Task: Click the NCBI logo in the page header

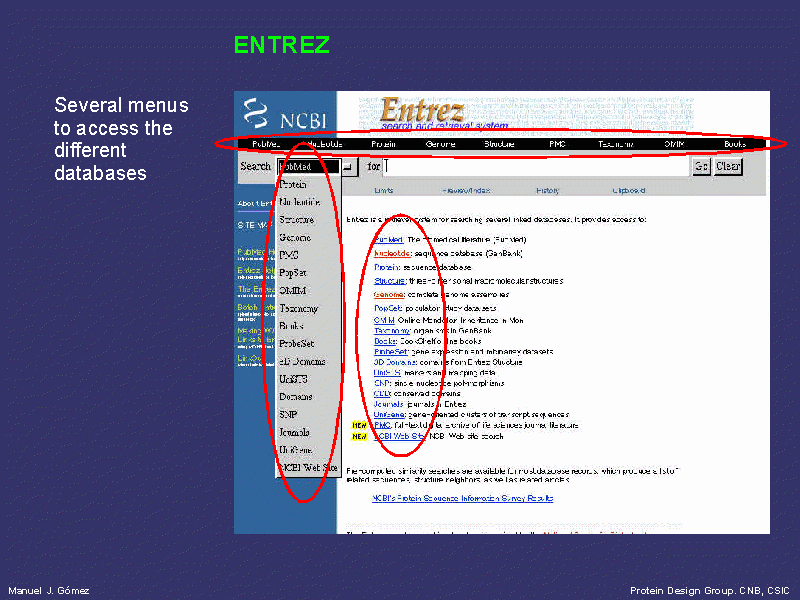Action: (x=285, y=113)
